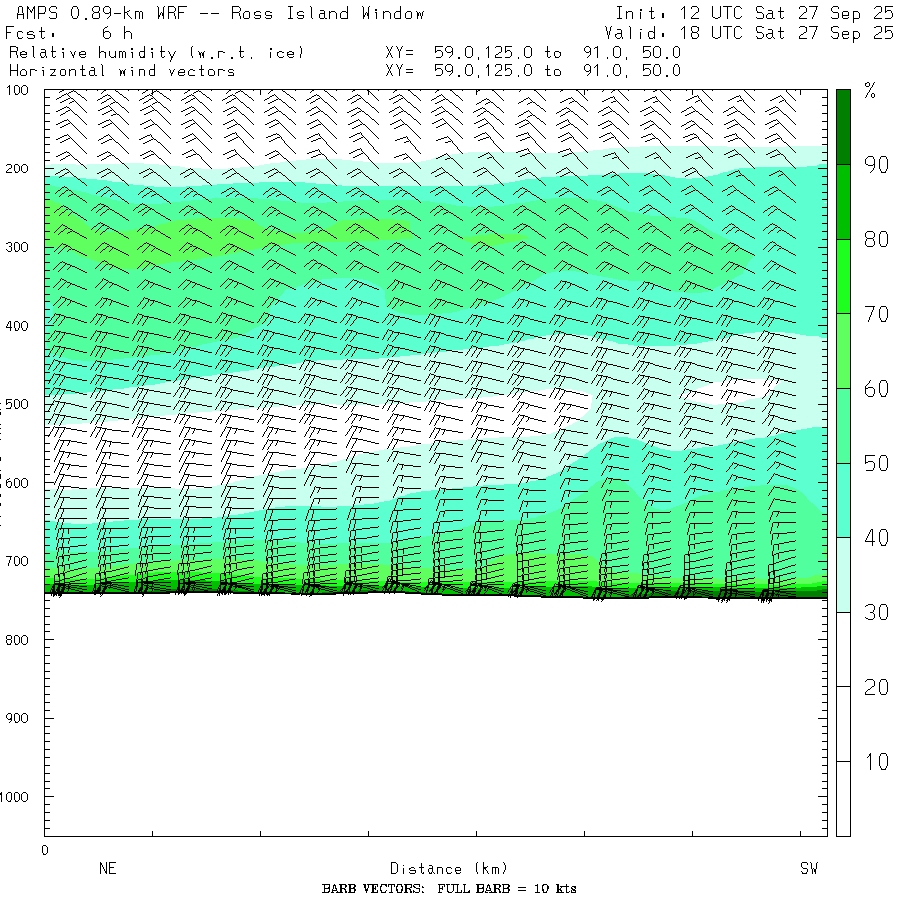Viewport: 900px width, 900px height.
Task: Click the colorbar segment between 40 and 50
Action: click(x=843, y=500)
